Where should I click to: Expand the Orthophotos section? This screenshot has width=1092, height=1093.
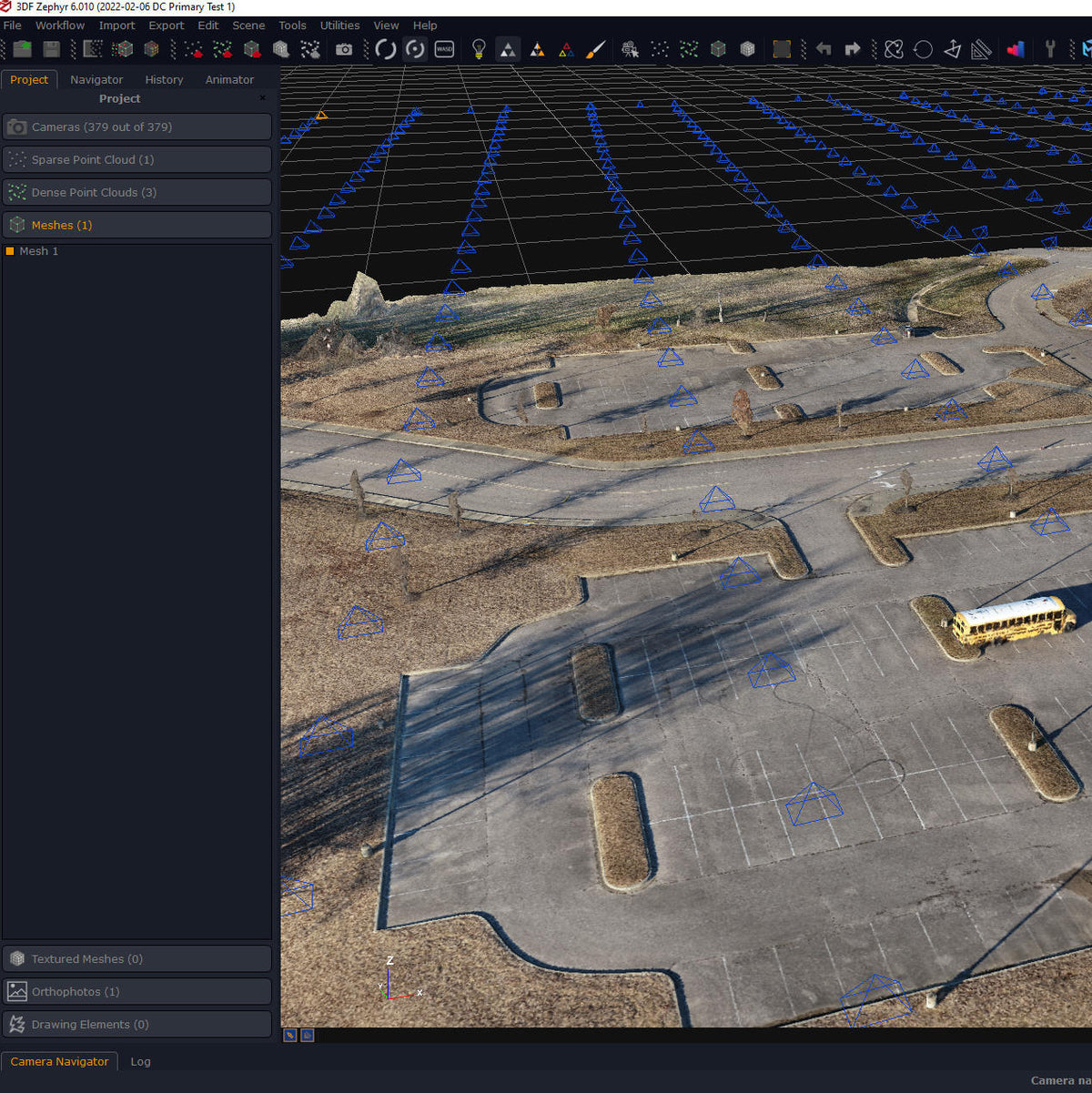click(x=136, y=991)
